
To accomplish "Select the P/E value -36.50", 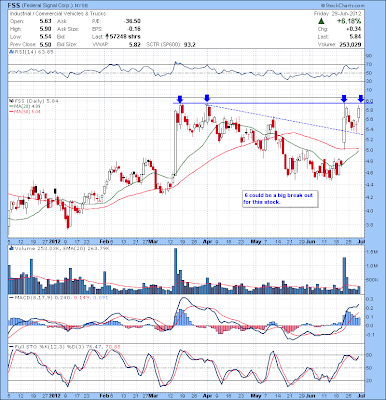I will click(132, 21).
